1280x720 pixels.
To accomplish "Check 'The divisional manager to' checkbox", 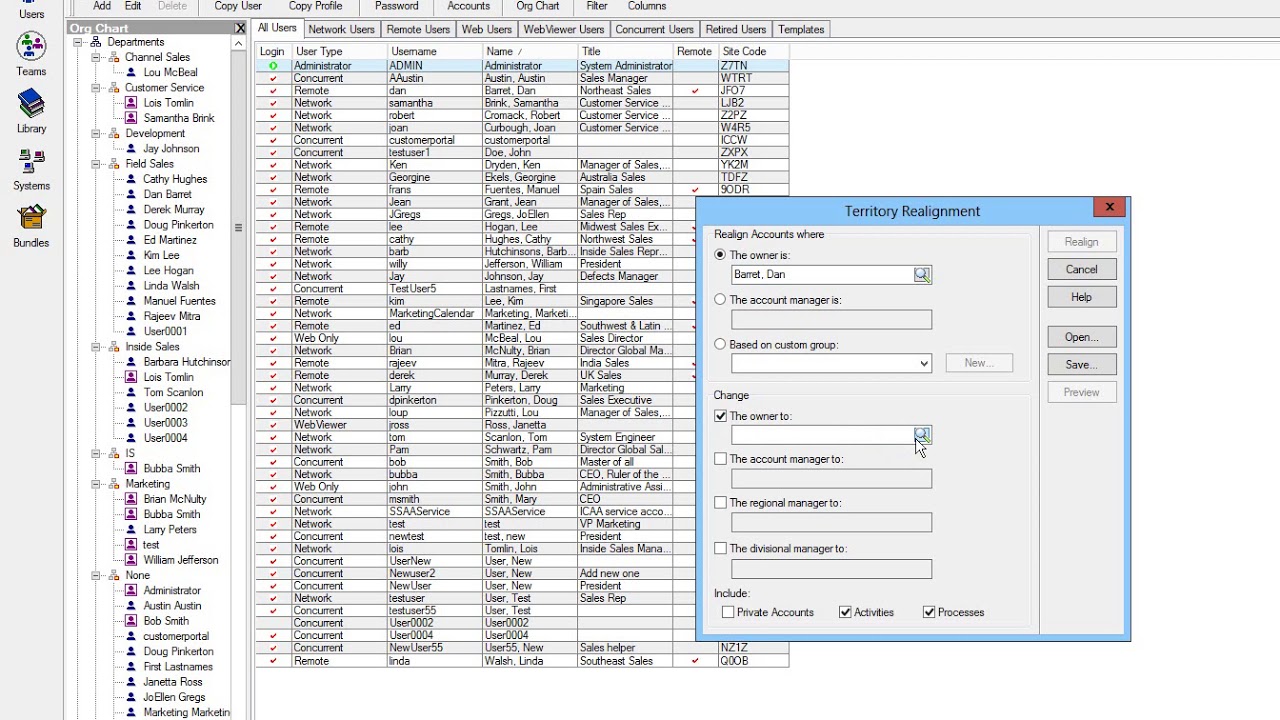I will pos(721,548).
